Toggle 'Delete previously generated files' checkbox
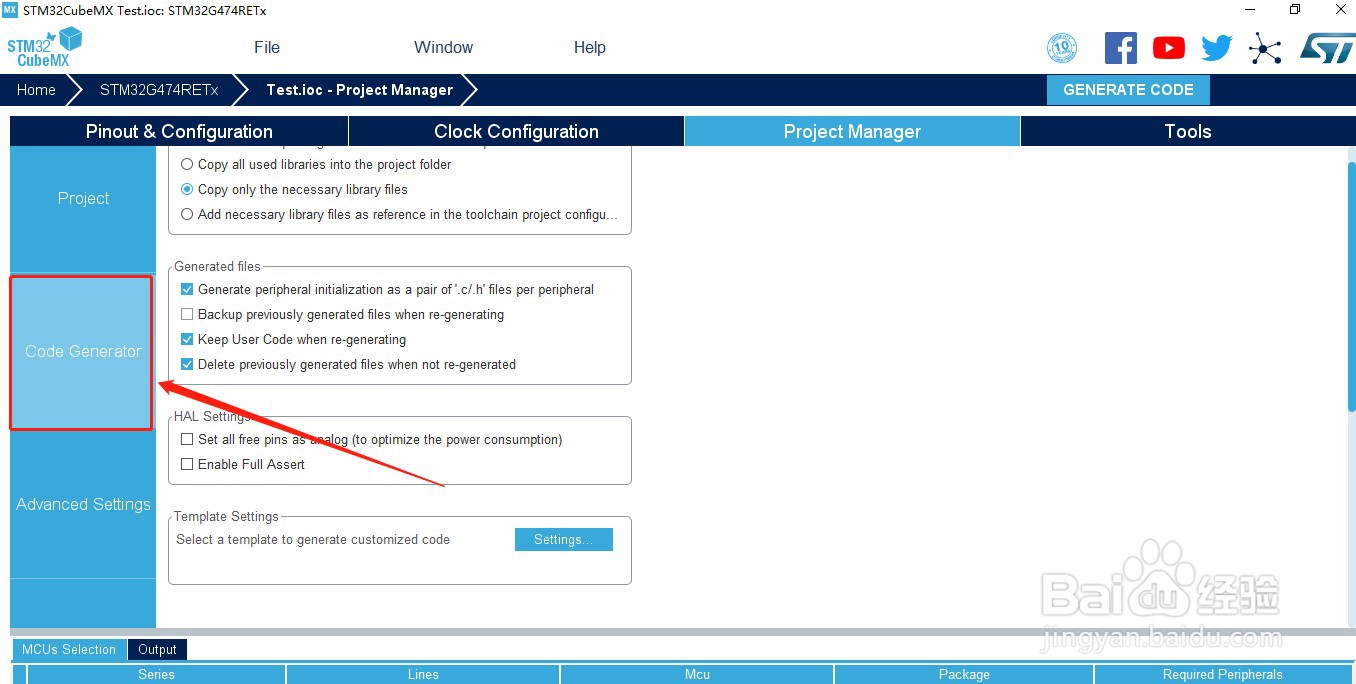This screenshot has height=684, width=1356. tap(187, 364)
